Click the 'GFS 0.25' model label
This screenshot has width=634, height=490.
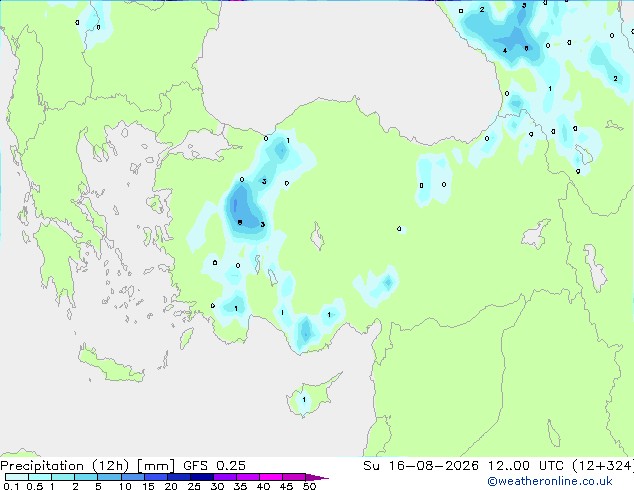(x=214, y=466)
